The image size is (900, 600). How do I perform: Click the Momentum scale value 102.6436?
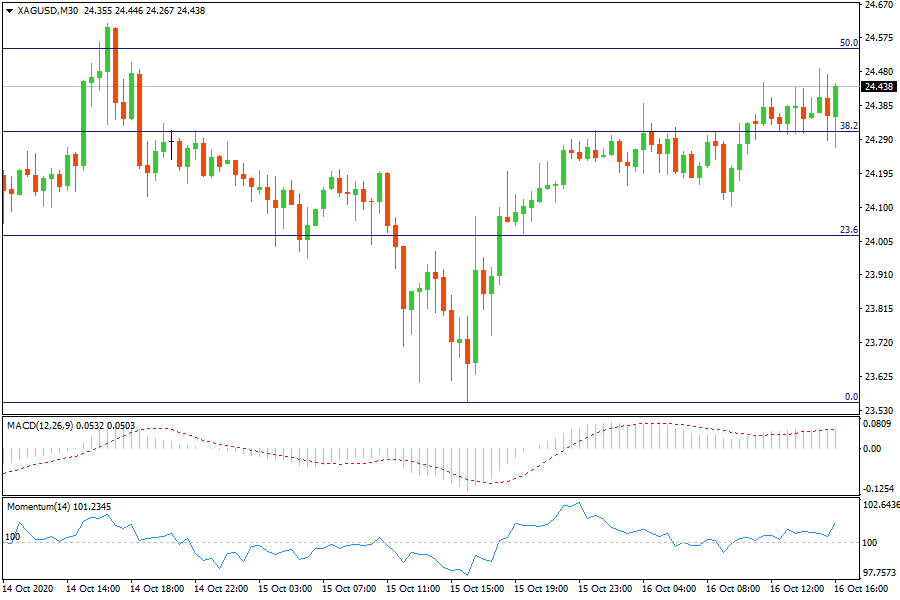[x=881, y=504]
